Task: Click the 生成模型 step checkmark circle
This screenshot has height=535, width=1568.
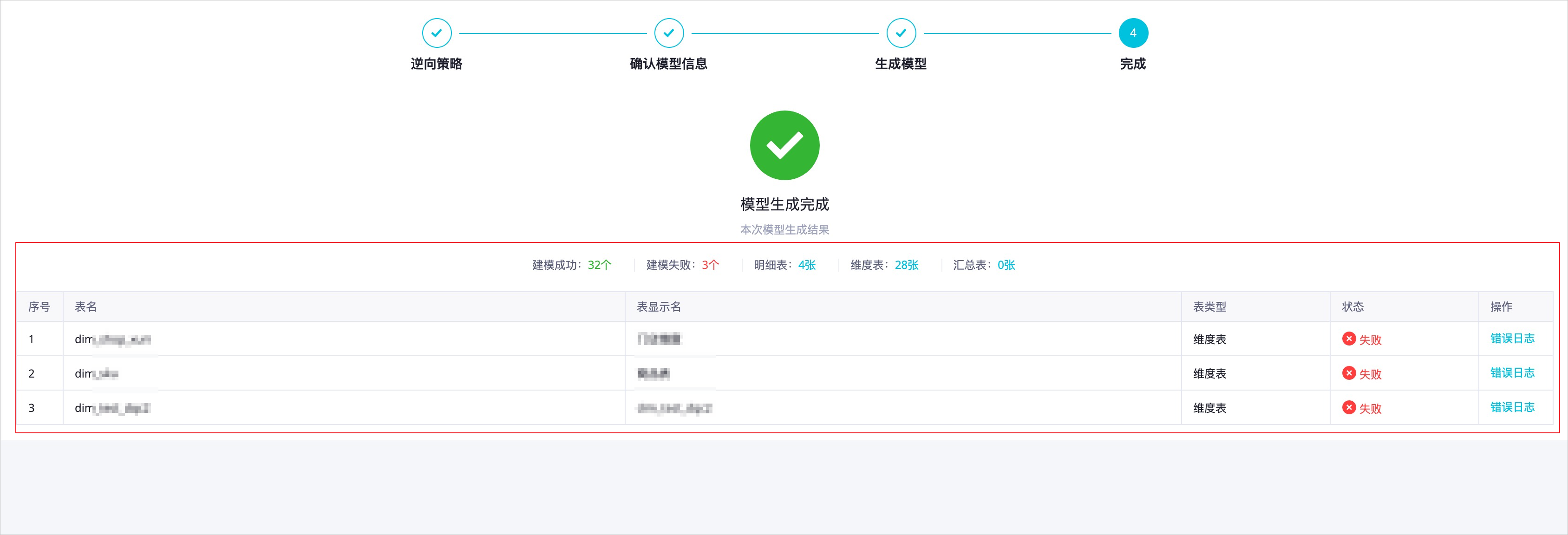Action: pos(901,33)
